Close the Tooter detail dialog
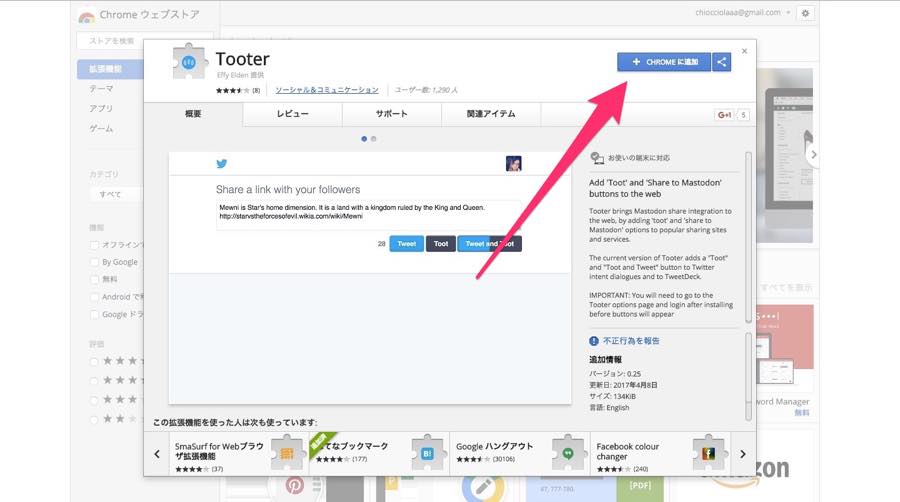 click(x=744, y=51)
